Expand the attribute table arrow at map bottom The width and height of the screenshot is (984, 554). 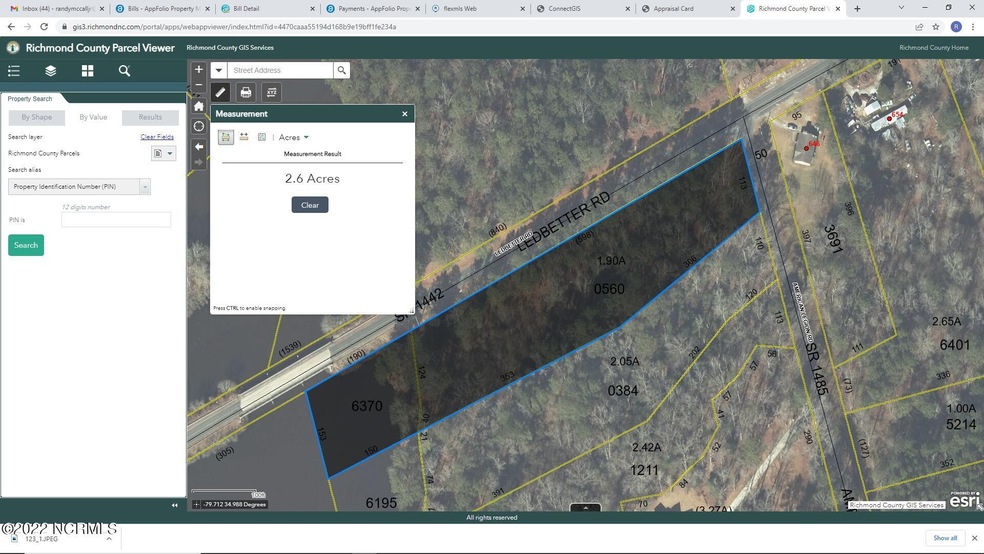click(586, 508)
